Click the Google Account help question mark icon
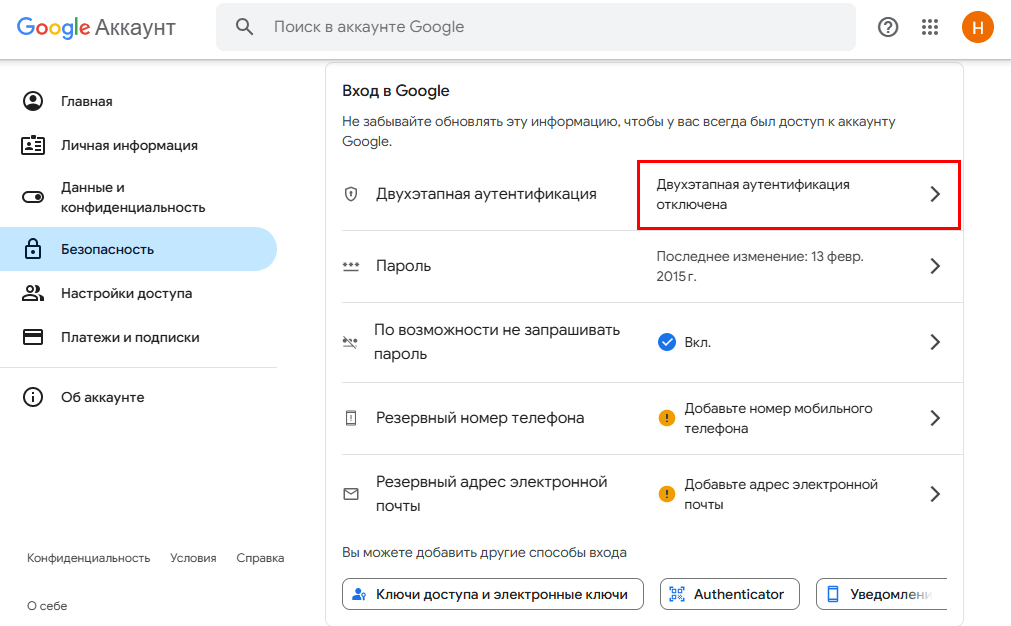This screenshot has height=626, width=1011. pyautogui.click(x=888, y=27)
